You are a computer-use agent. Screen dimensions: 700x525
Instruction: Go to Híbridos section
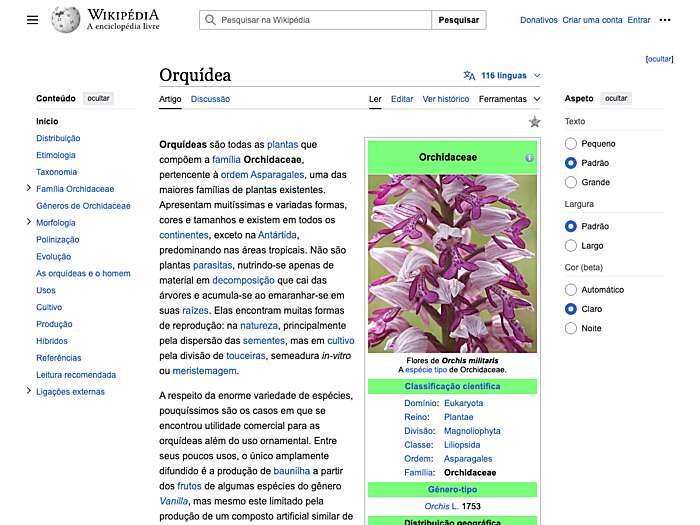click(52, 341)
